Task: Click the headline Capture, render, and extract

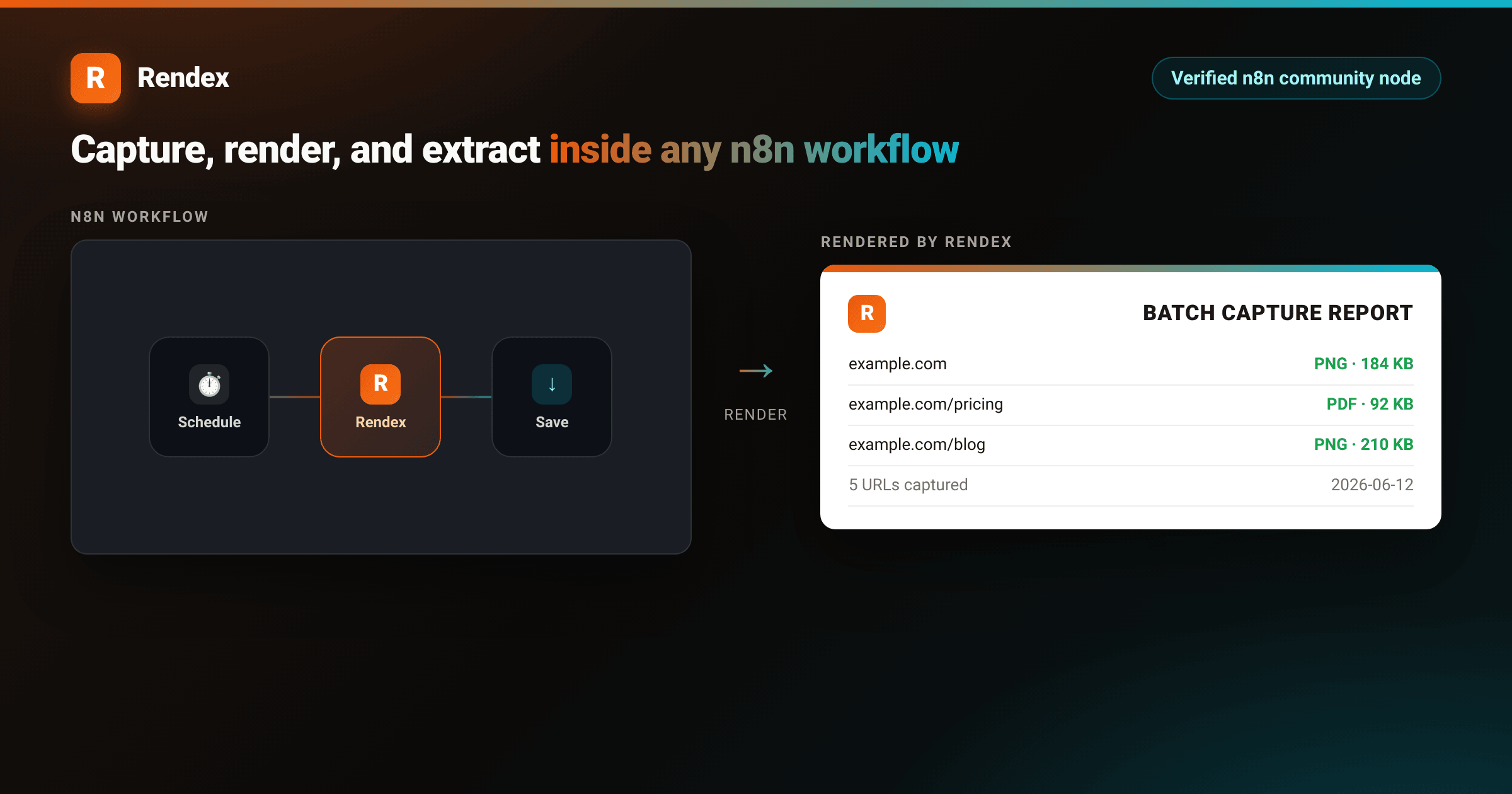Action: click(x=306, y=151)
